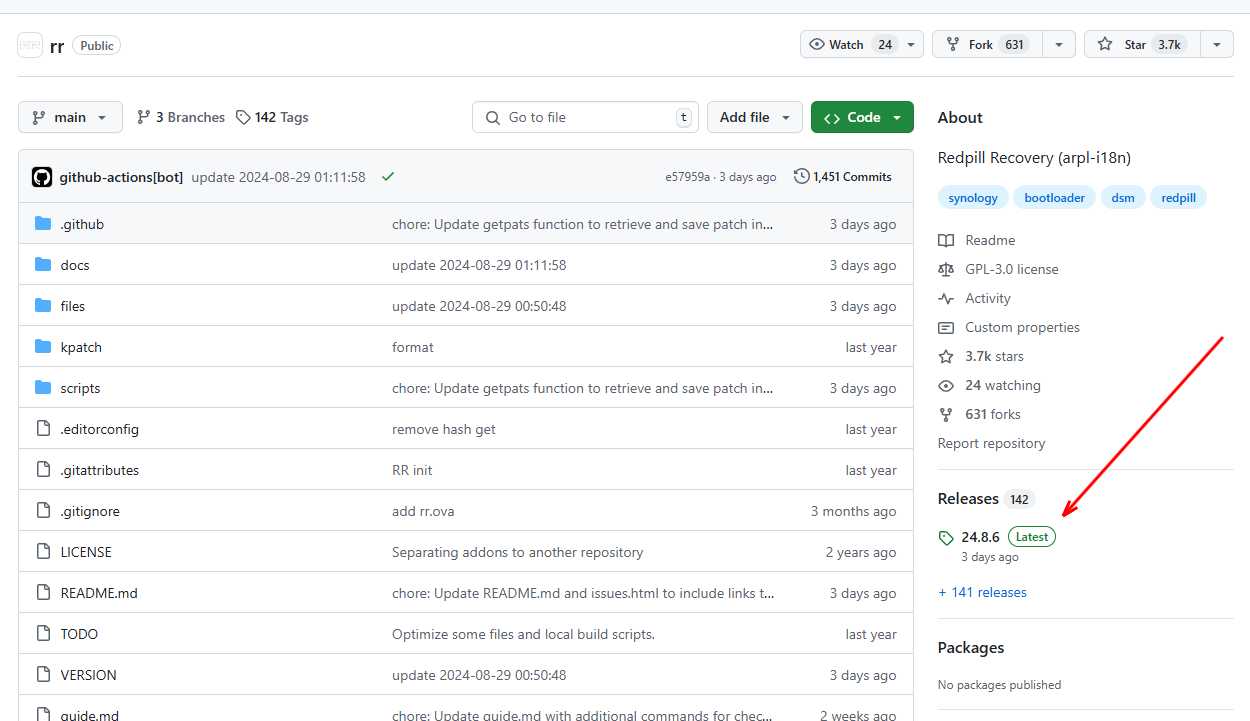Open the + 141 releases link
The width and height of the screenshot is (1250, 721).
982,592
